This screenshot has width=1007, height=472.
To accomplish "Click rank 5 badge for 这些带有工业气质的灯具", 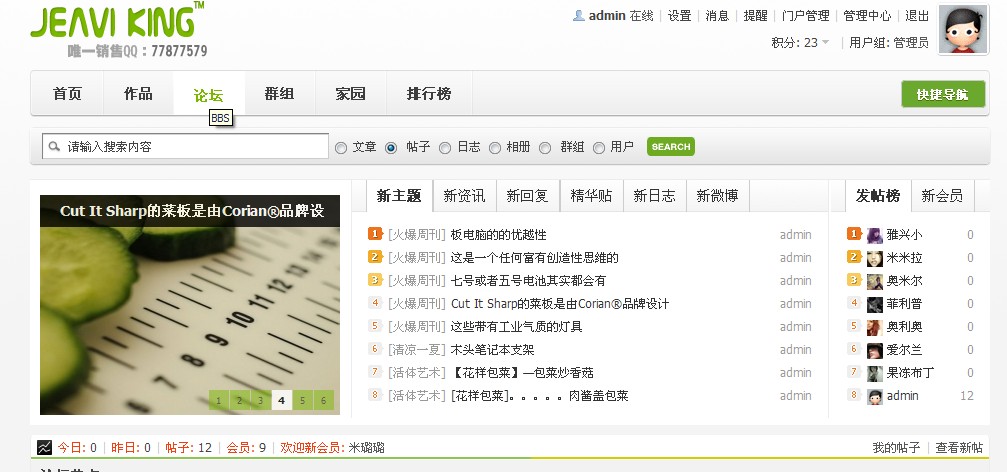I will (x=375, y=326).
